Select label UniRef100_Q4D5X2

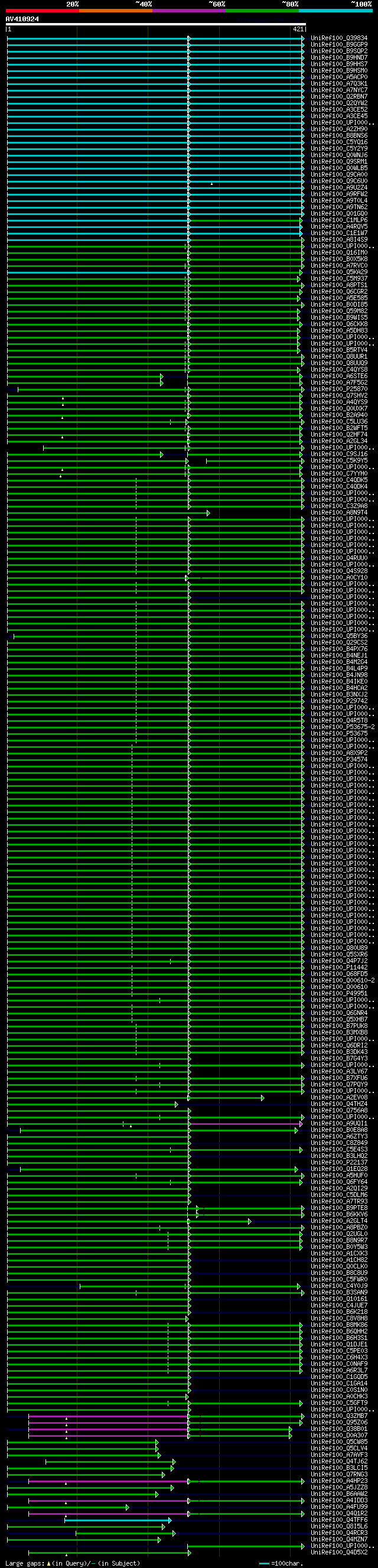339,1552
